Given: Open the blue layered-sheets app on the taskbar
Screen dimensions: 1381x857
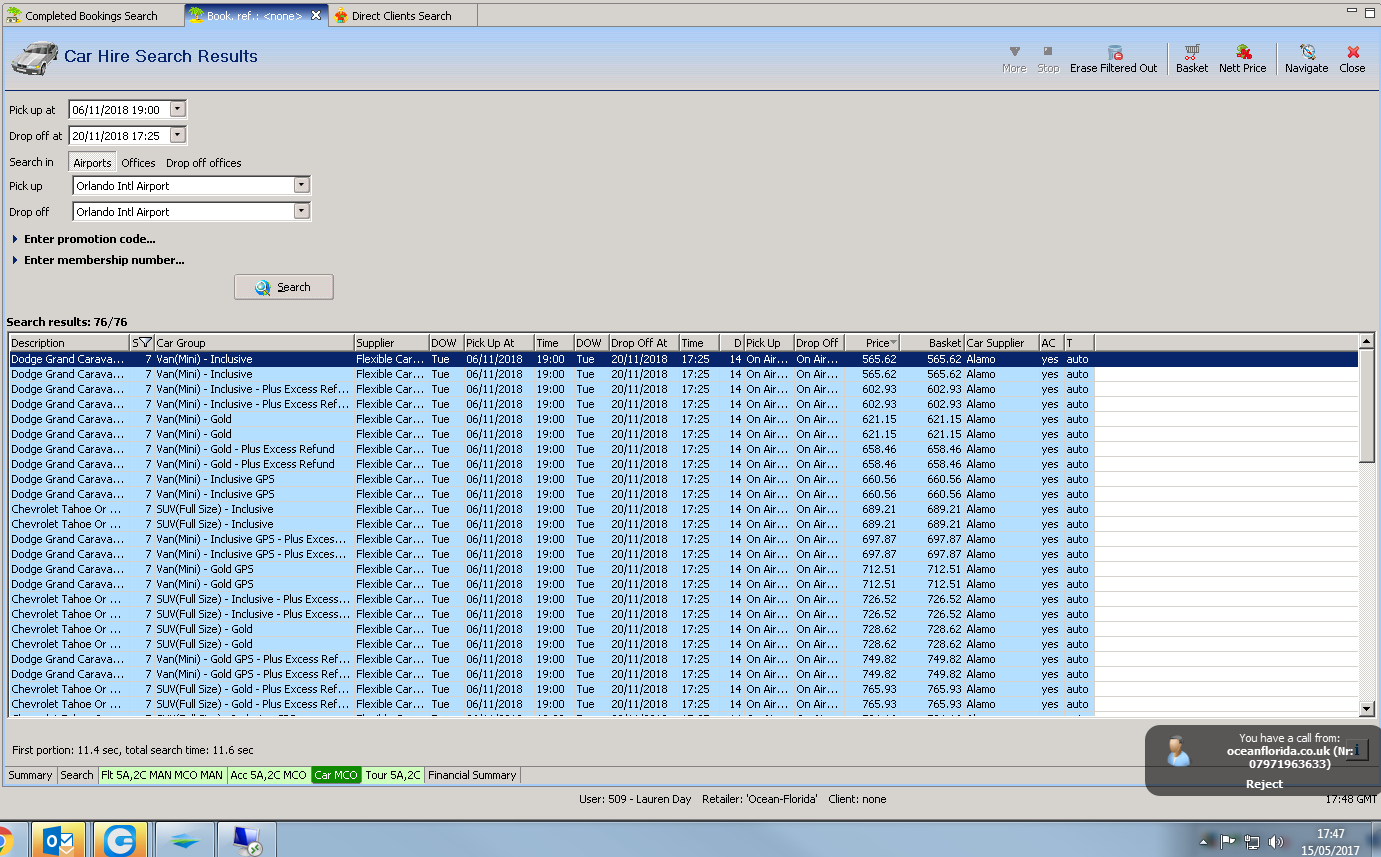Looking at the screenshot, I should coord(185,840).
